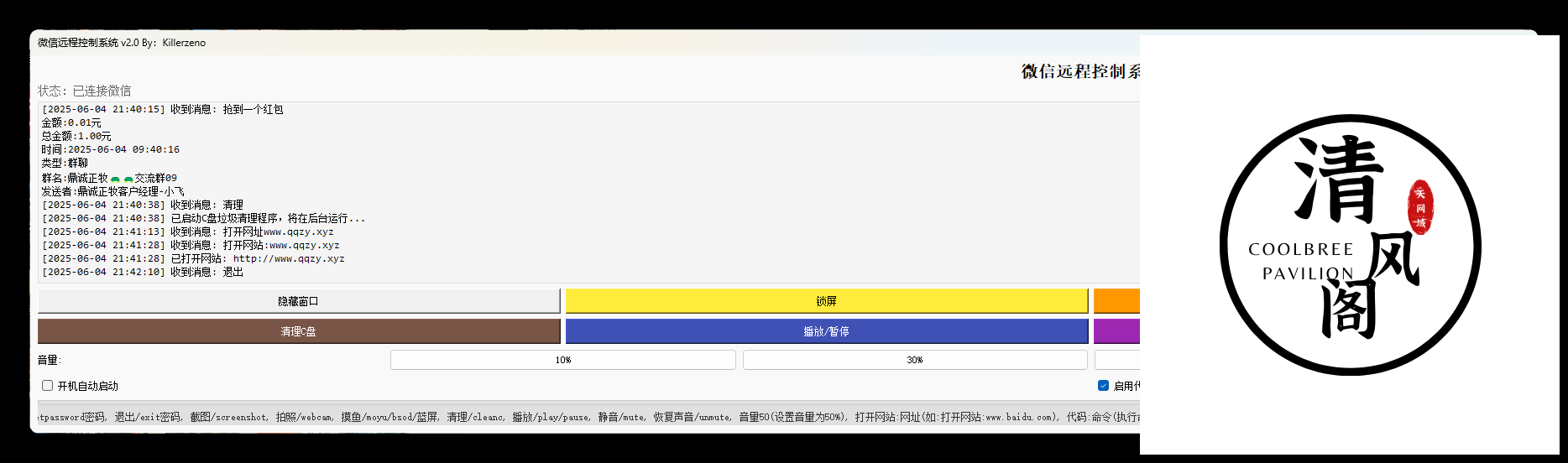The height and width of the screenshot is (463, 1568).
Task: Select the 状态: 已连接微信 status text
Action: [x=84, y=91]
